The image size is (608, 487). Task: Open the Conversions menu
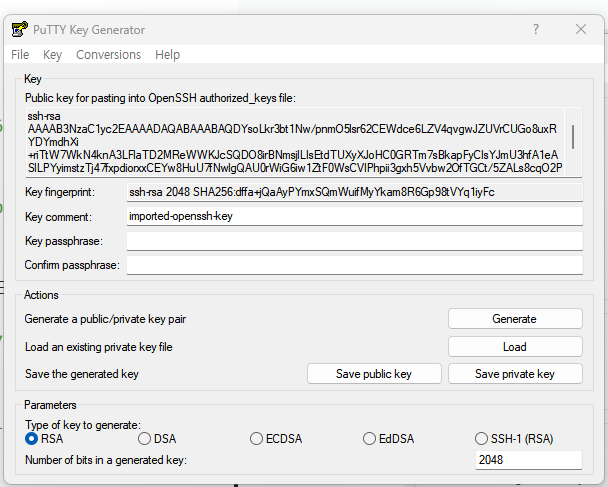109,55
